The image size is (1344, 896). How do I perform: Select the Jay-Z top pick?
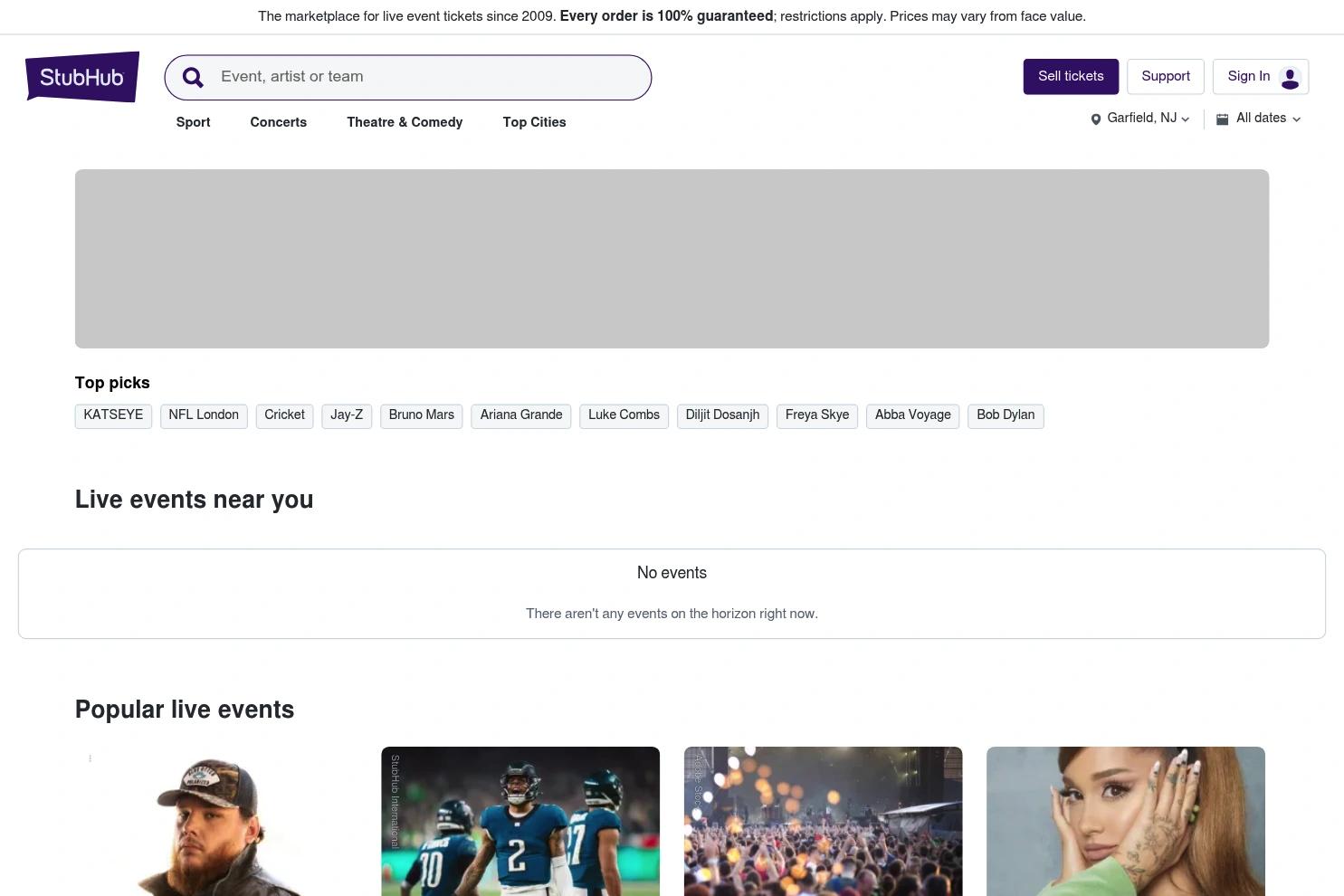tap(347, 415)
